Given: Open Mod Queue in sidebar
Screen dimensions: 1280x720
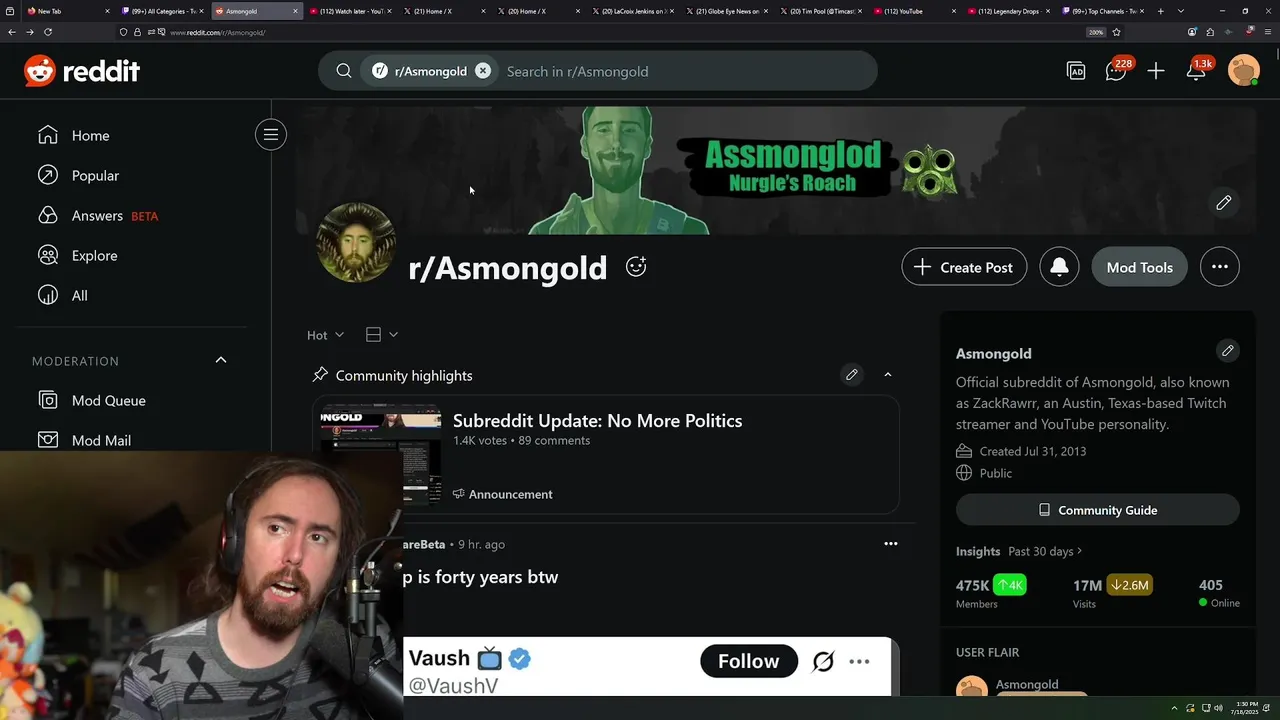Looking at the screenshot, I should (x=108, y=401).
